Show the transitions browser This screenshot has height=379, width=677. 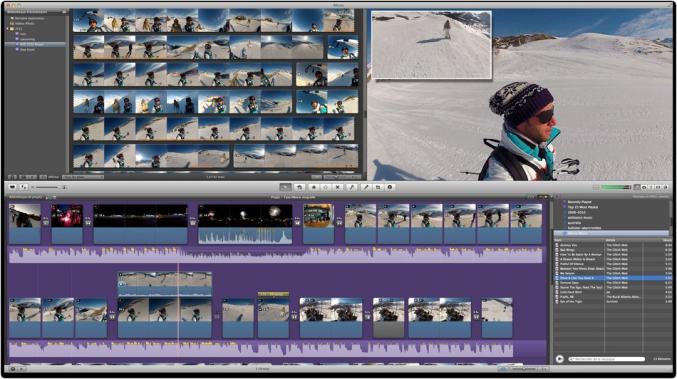(658, 187)
